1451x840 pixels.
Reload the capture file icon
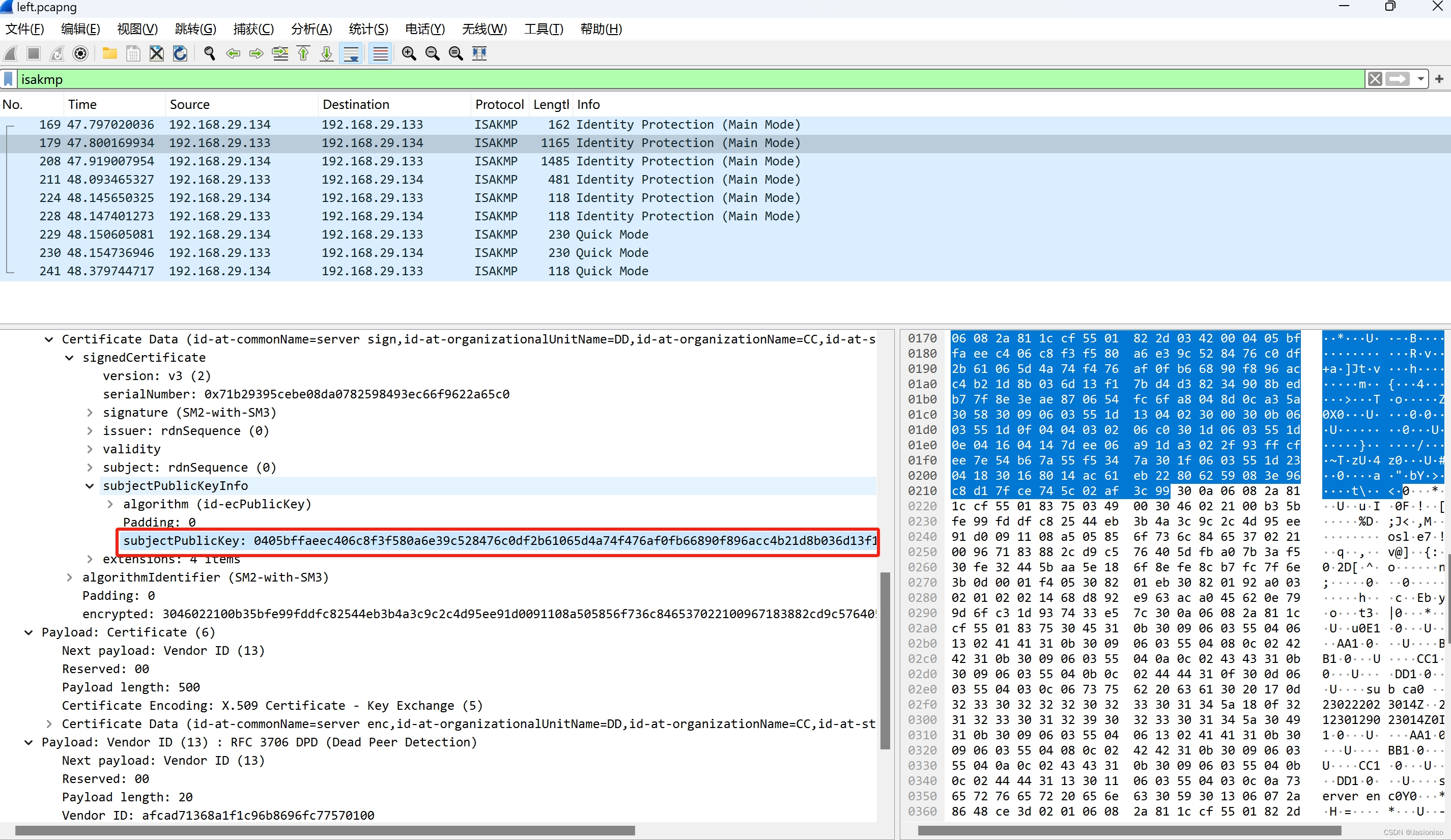(x=180, y=53)
